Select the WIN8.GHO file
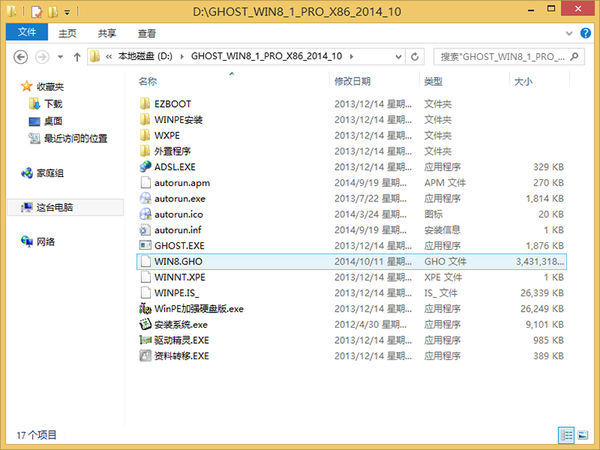600x450 pixels. point(176,261)
